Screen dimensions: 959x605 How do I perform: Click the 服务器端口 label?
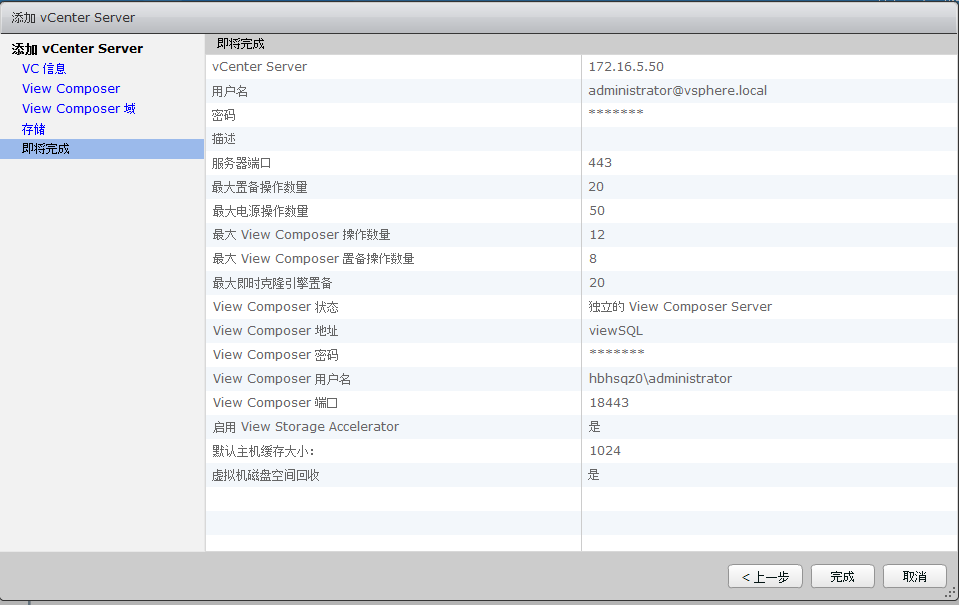pos(242,163)
